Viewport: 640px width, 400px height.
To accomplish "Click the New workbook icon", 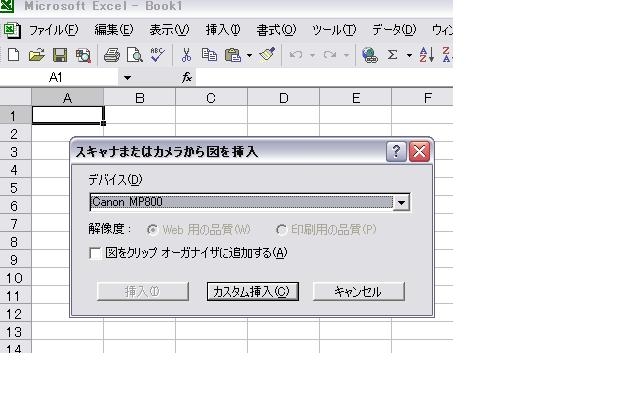I will pos(13,55).
